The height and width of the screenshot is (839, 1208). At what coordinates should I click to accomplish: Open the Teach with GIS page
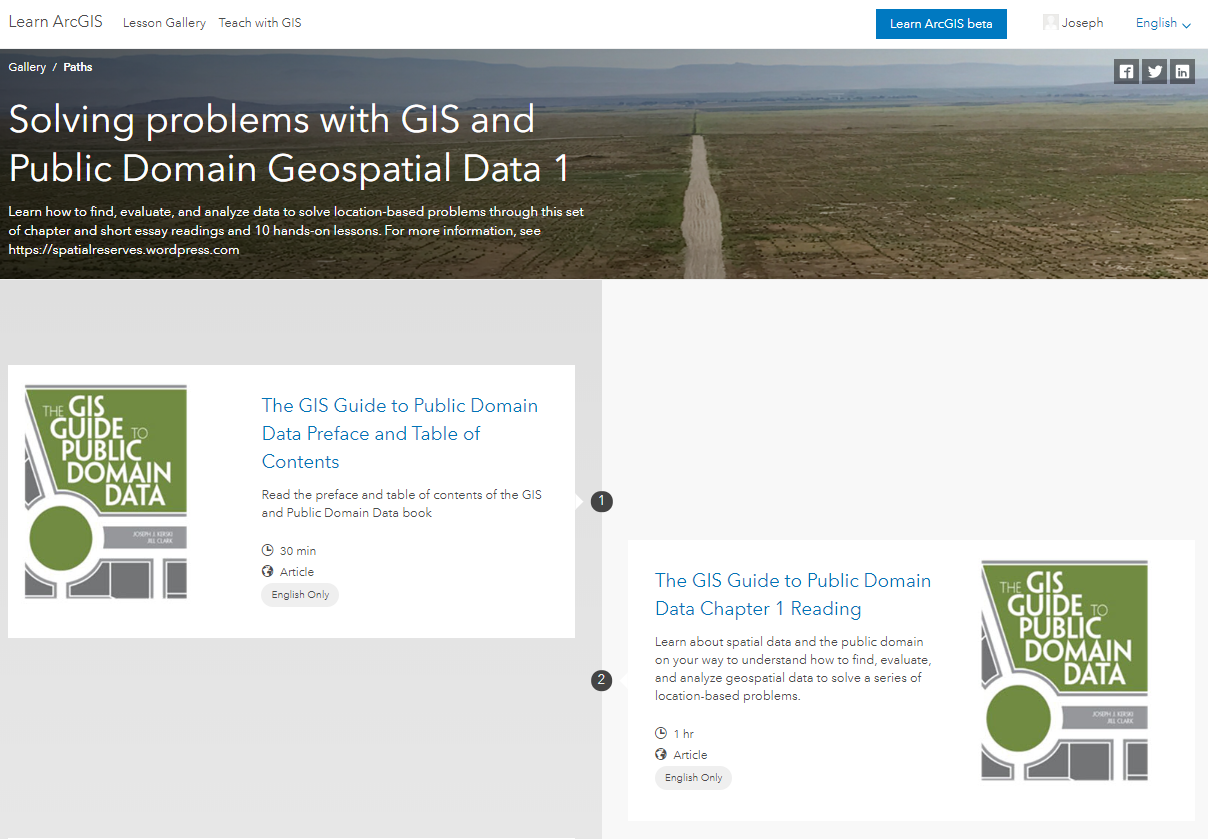point(260,23)
